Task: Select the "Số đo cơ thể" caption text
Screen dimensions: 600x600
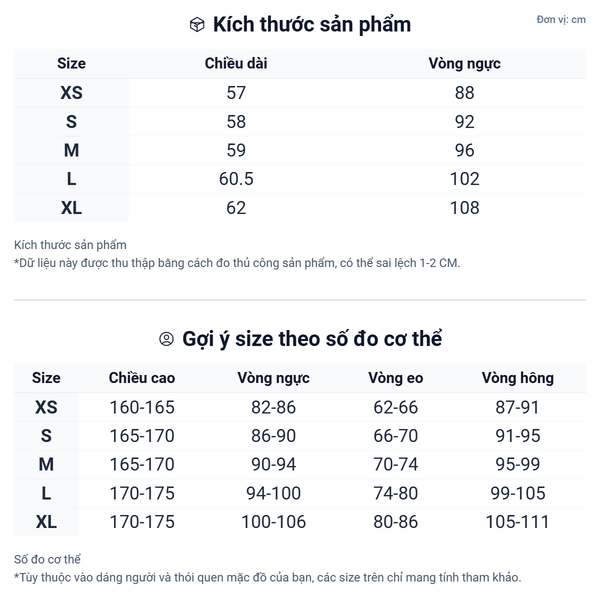Action: 48,559
